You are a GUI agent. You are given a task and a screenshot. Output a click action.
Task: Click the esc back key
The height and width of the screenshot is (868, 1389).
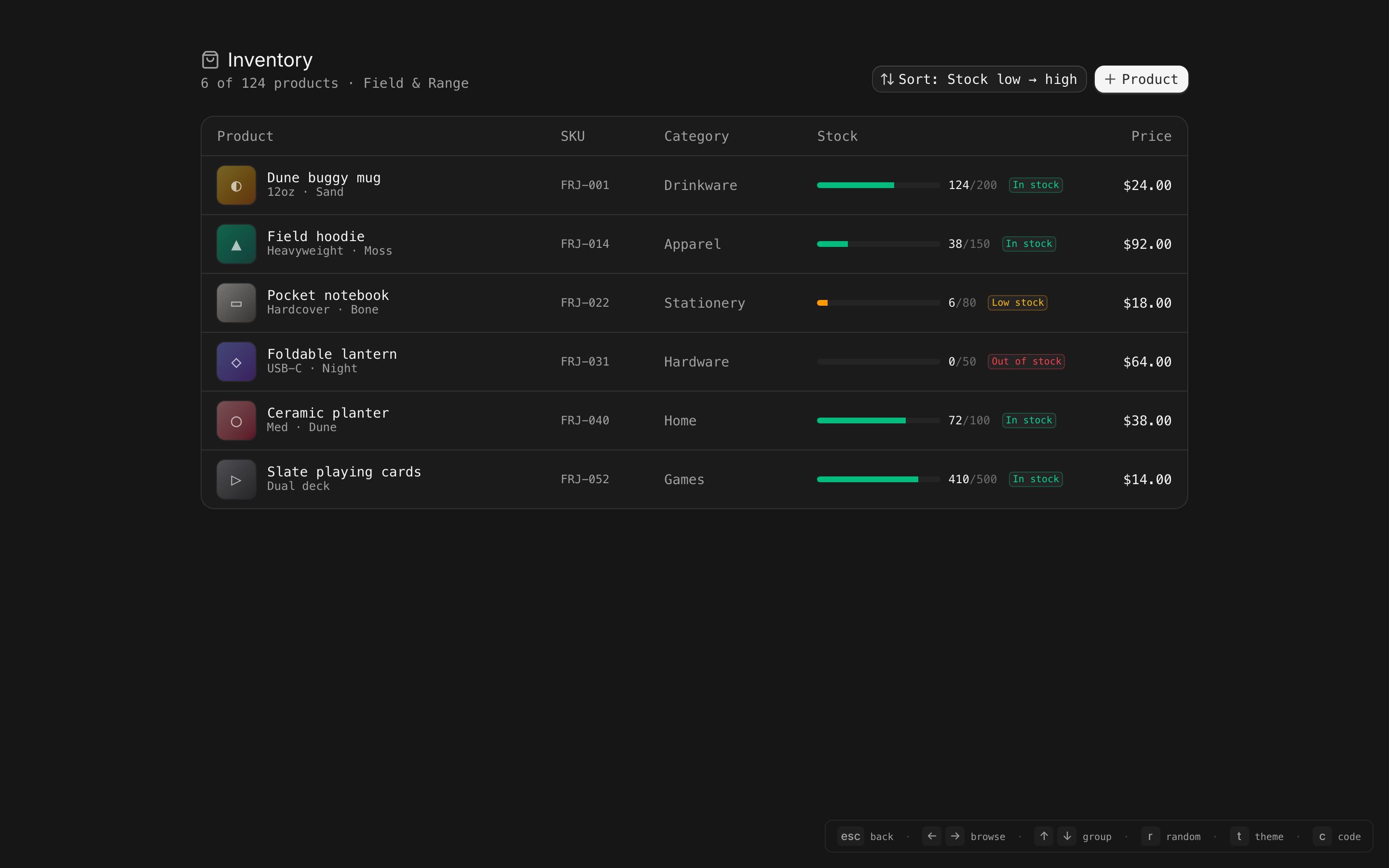(850, 837)
